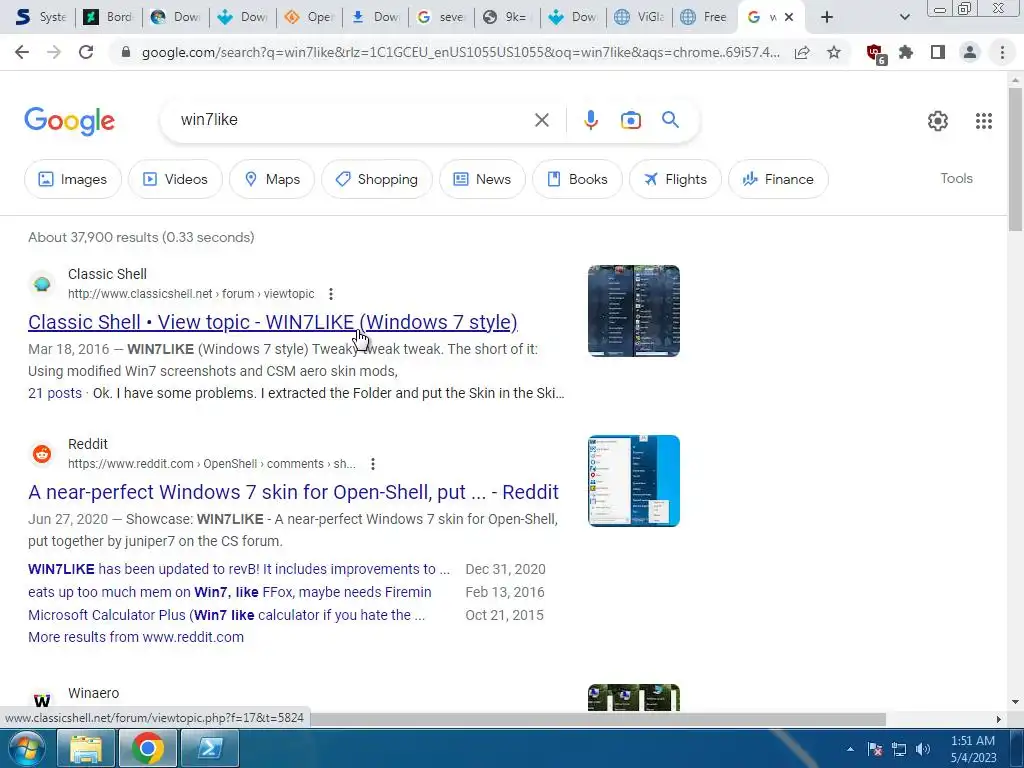This screenshot has width=1024, height=768.
Task: Open PowerShell from the taskbar
Action: coord(210,748)
